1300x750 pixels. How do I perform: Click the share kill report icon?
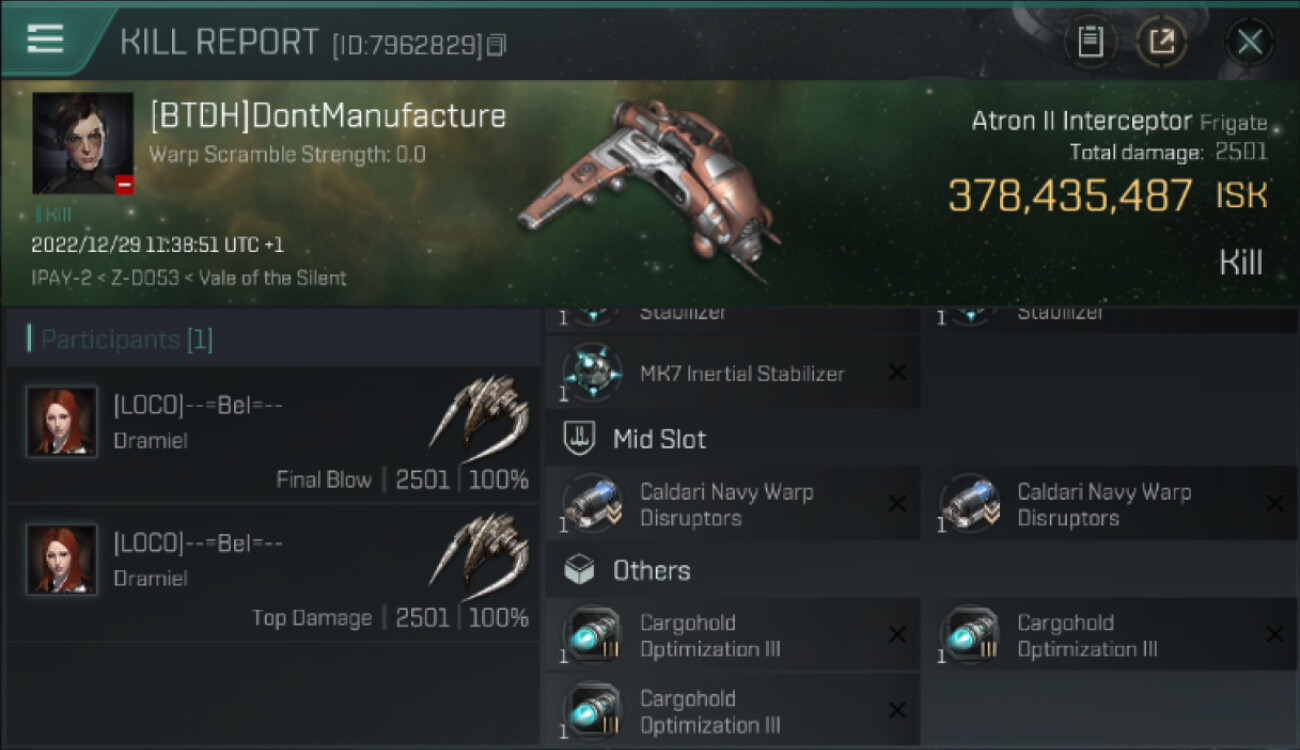coord(1161,42)
